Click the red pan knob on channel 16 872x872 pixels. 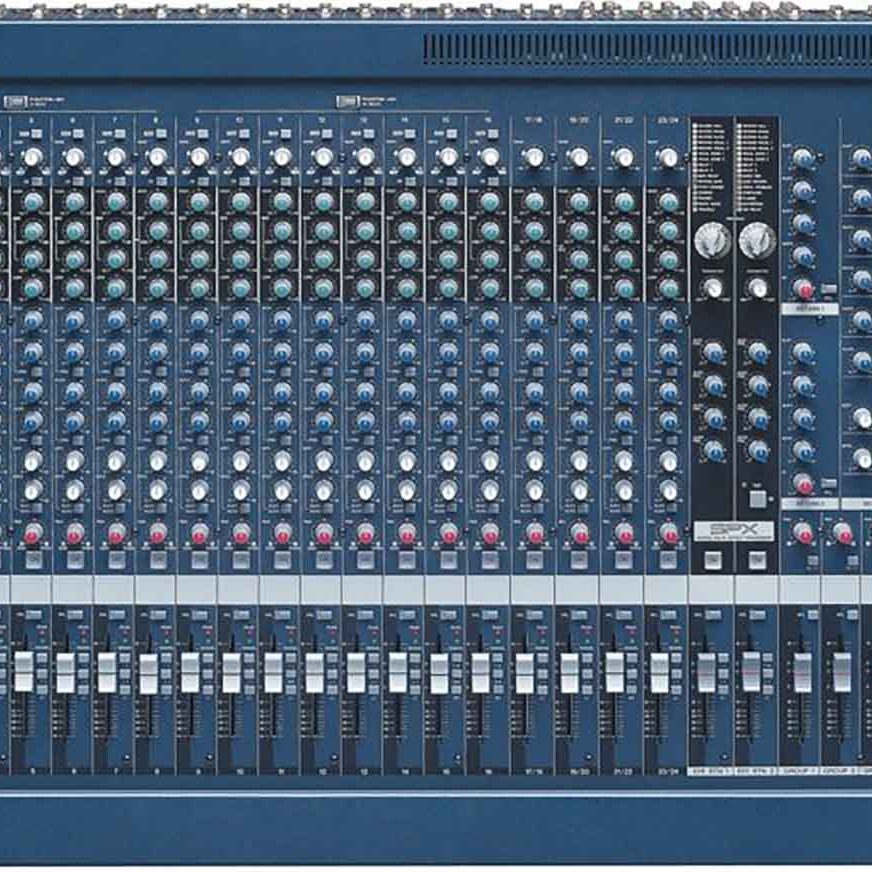click(x=490, y=532)
